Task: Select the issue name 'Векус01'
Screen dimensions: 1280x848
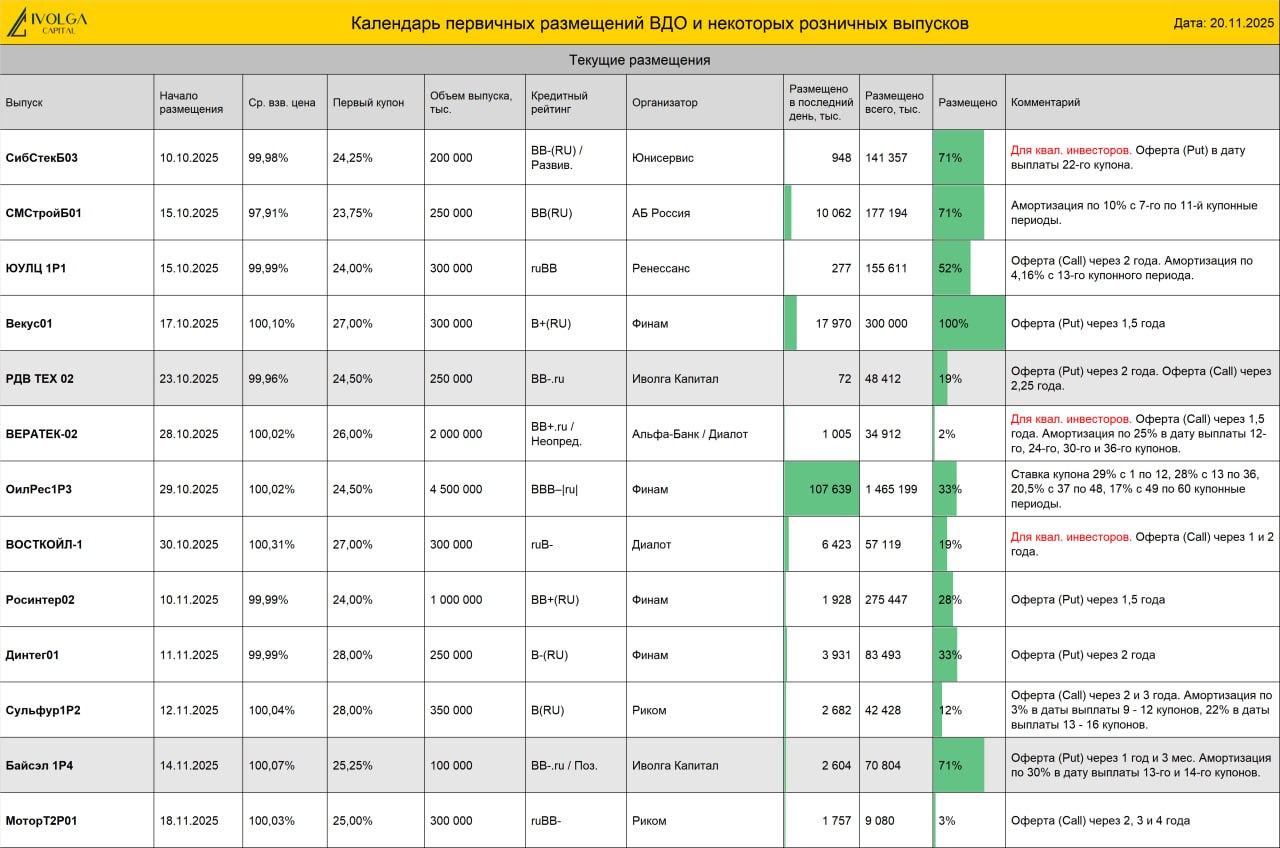Action: (x=28, y=323)
